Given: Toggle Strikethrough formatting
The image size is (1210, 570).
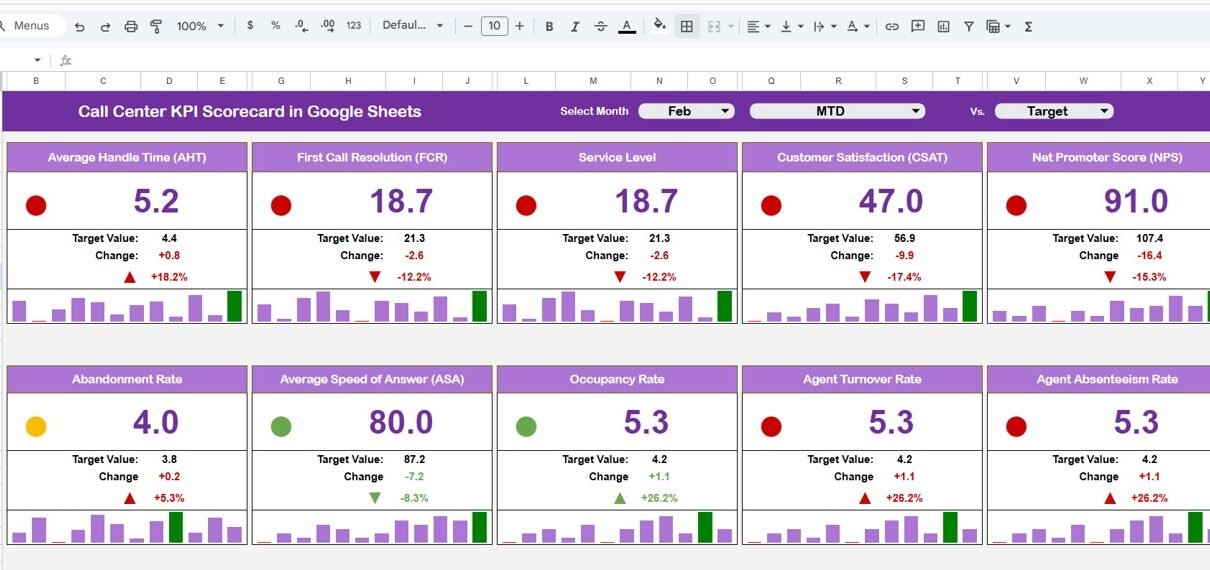Looking at the screenshot, I should pyautogui.click(x=600, y=26).
